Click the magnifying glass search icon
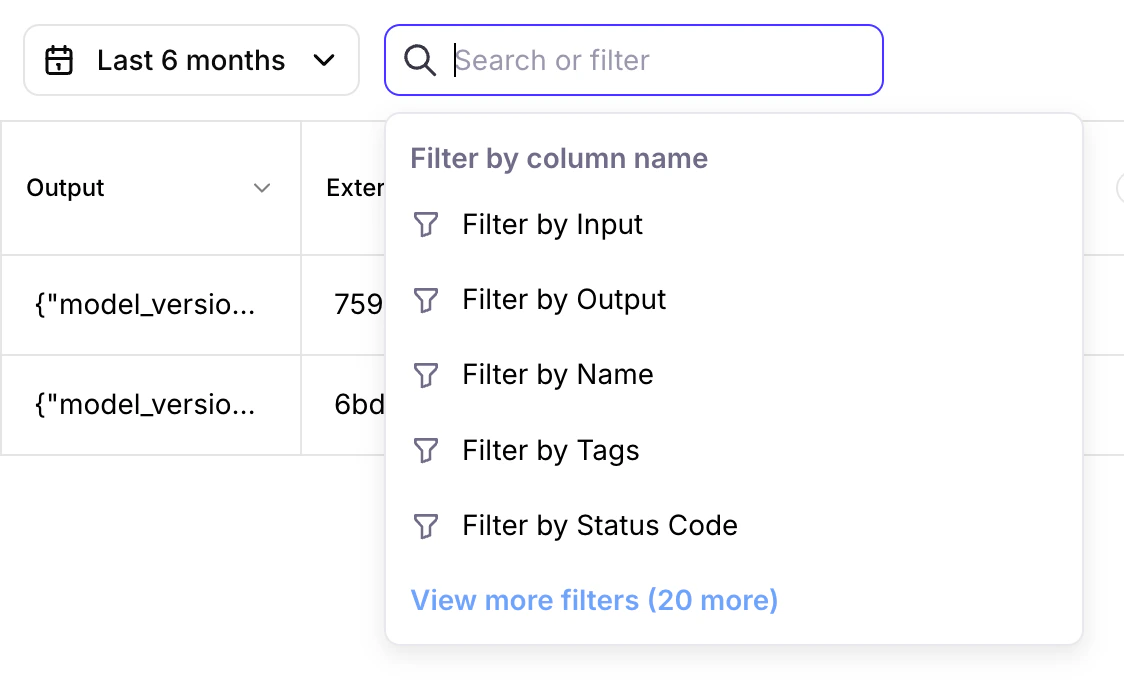This screenshot has height=688, width=1124. (x=419, y=60)
